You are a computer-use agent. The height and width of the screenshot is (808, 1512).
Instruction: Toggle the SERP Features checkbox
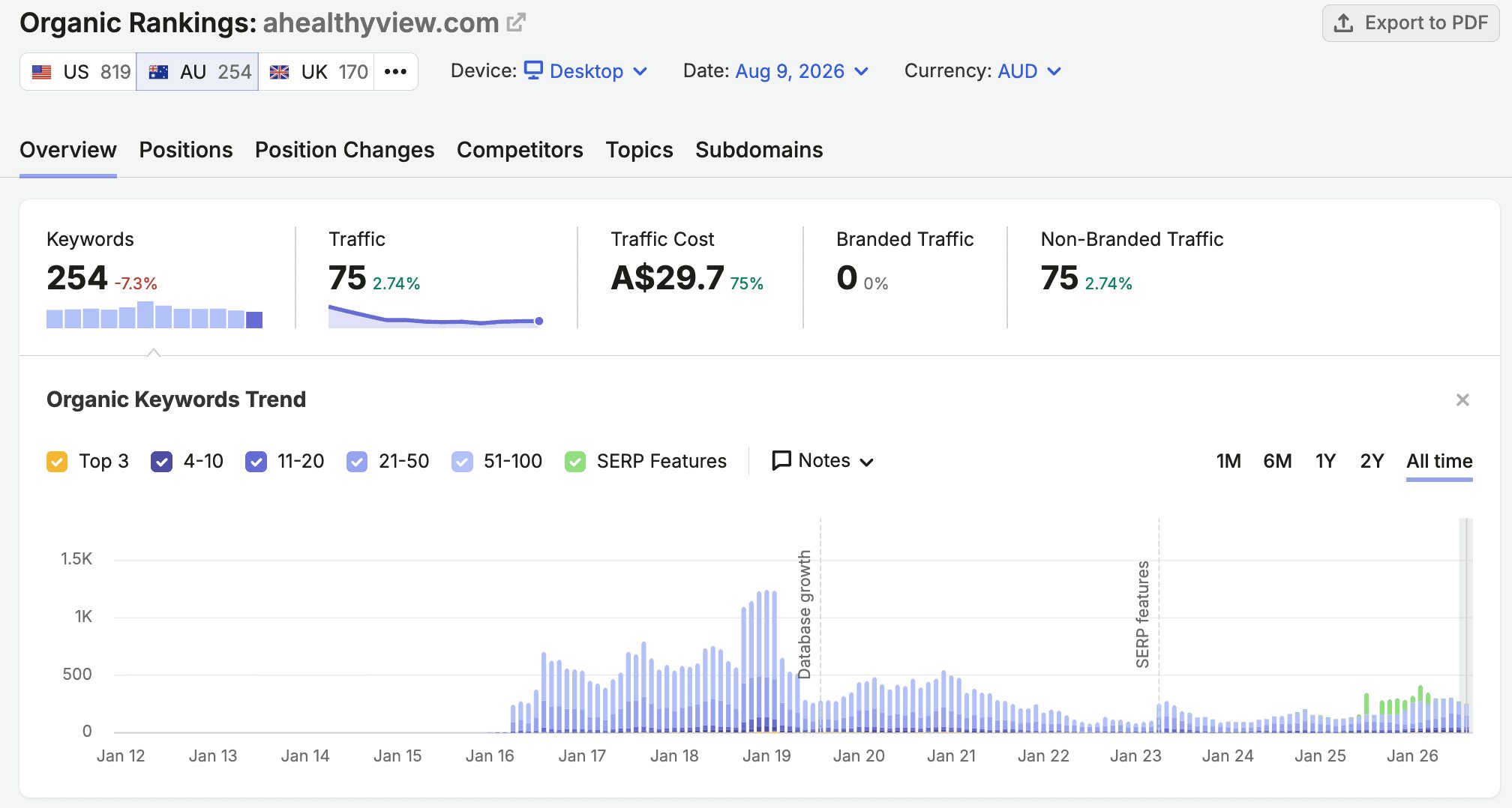tap(575, 461)
